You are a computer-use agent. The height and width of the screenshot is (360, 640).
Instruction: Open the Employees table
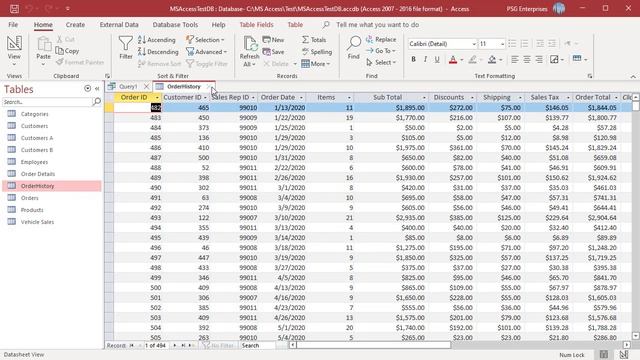click(34, 162)
